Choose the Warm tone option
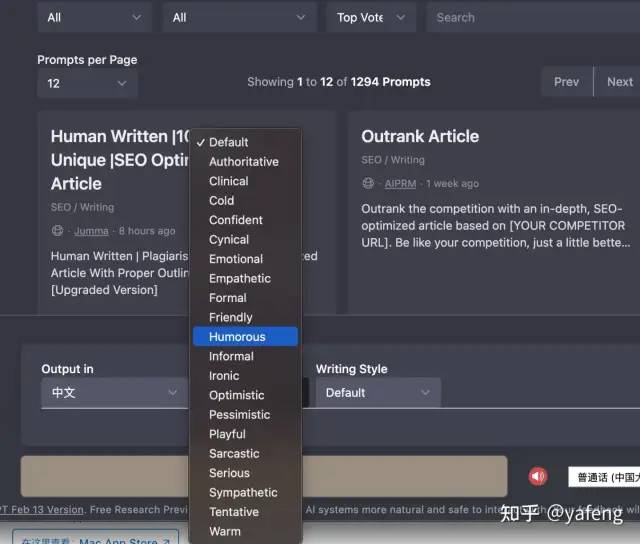The width and height of the screenshot is (640, 544). (224, 531)
